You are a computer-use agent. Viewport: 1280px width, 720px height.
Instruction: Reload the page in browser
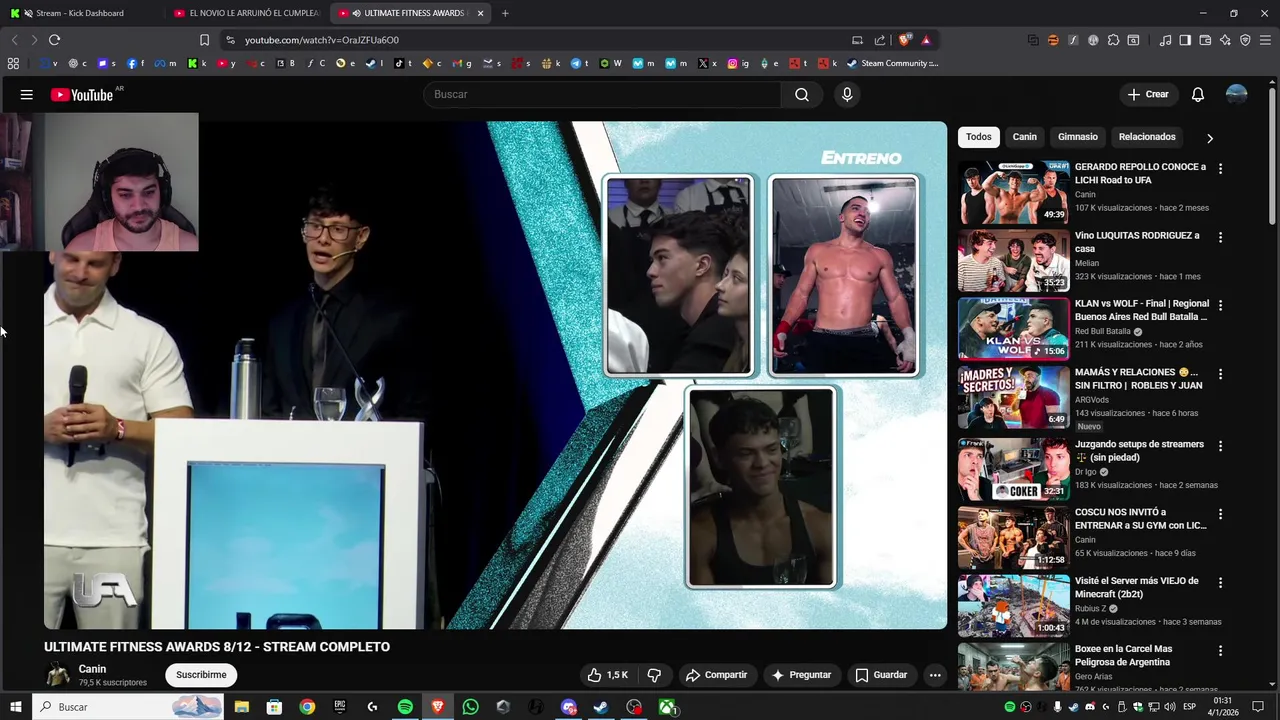[54, 40]
